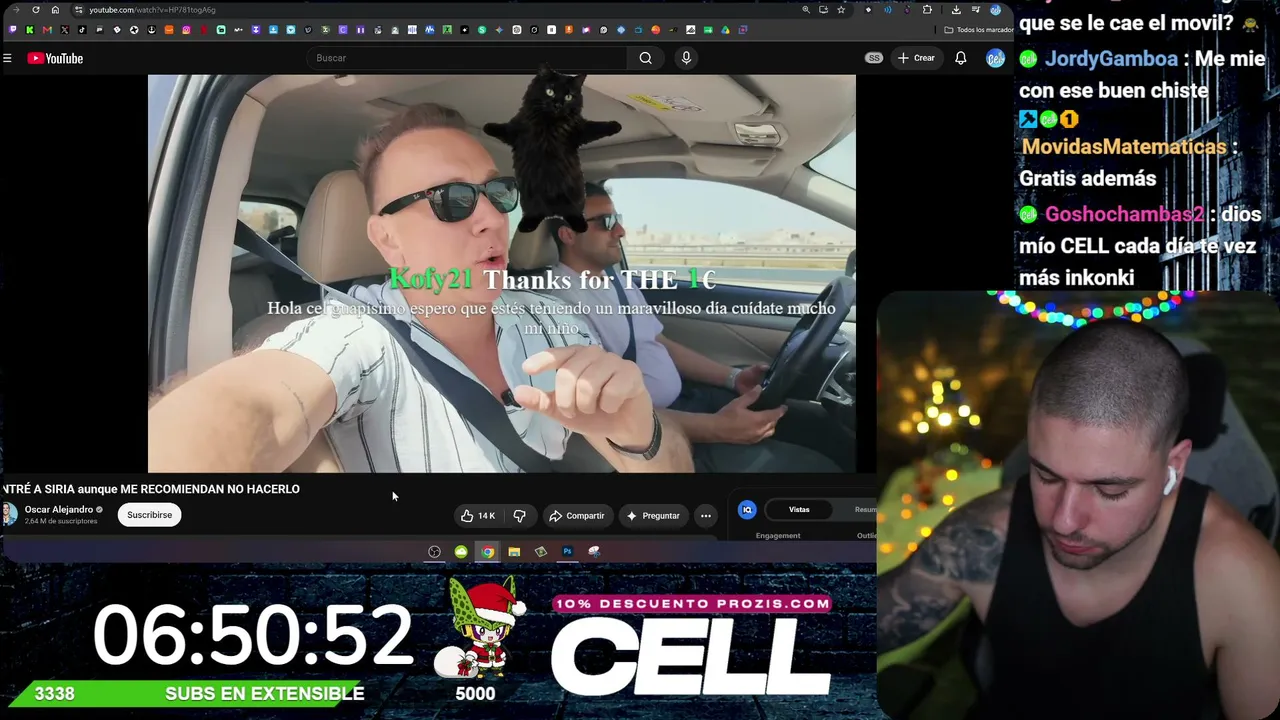Dislike the video with thumbs-down
Screen dimensions: 1280x720
click(x=520, y=516)
